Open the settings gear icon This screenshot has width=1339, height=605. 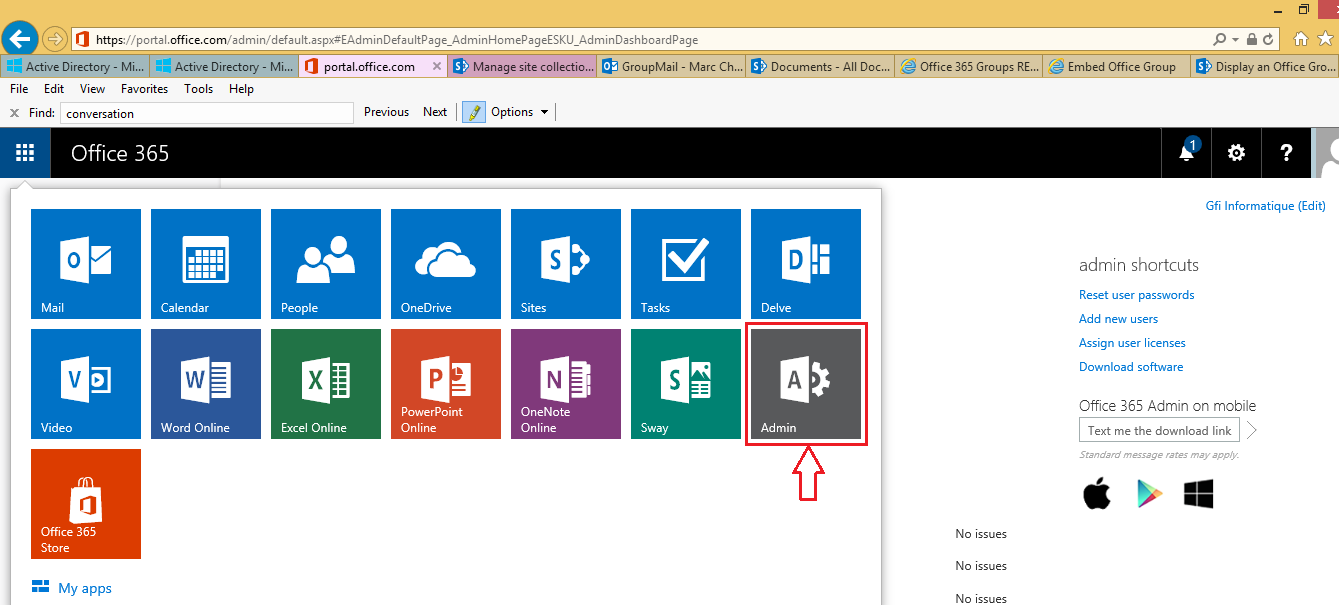(1237, 153)
